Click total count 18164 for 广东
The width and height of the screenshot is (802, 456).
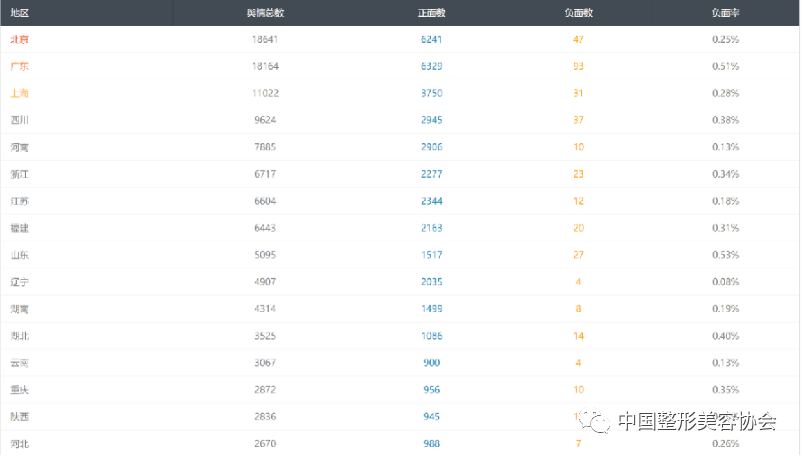265,66
